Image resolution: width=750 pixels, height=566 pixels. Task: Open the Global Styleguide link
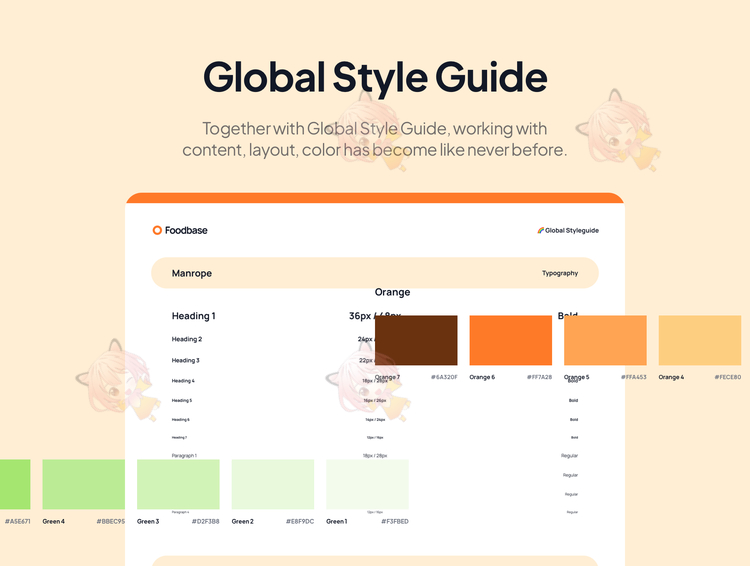click(568, 230)
